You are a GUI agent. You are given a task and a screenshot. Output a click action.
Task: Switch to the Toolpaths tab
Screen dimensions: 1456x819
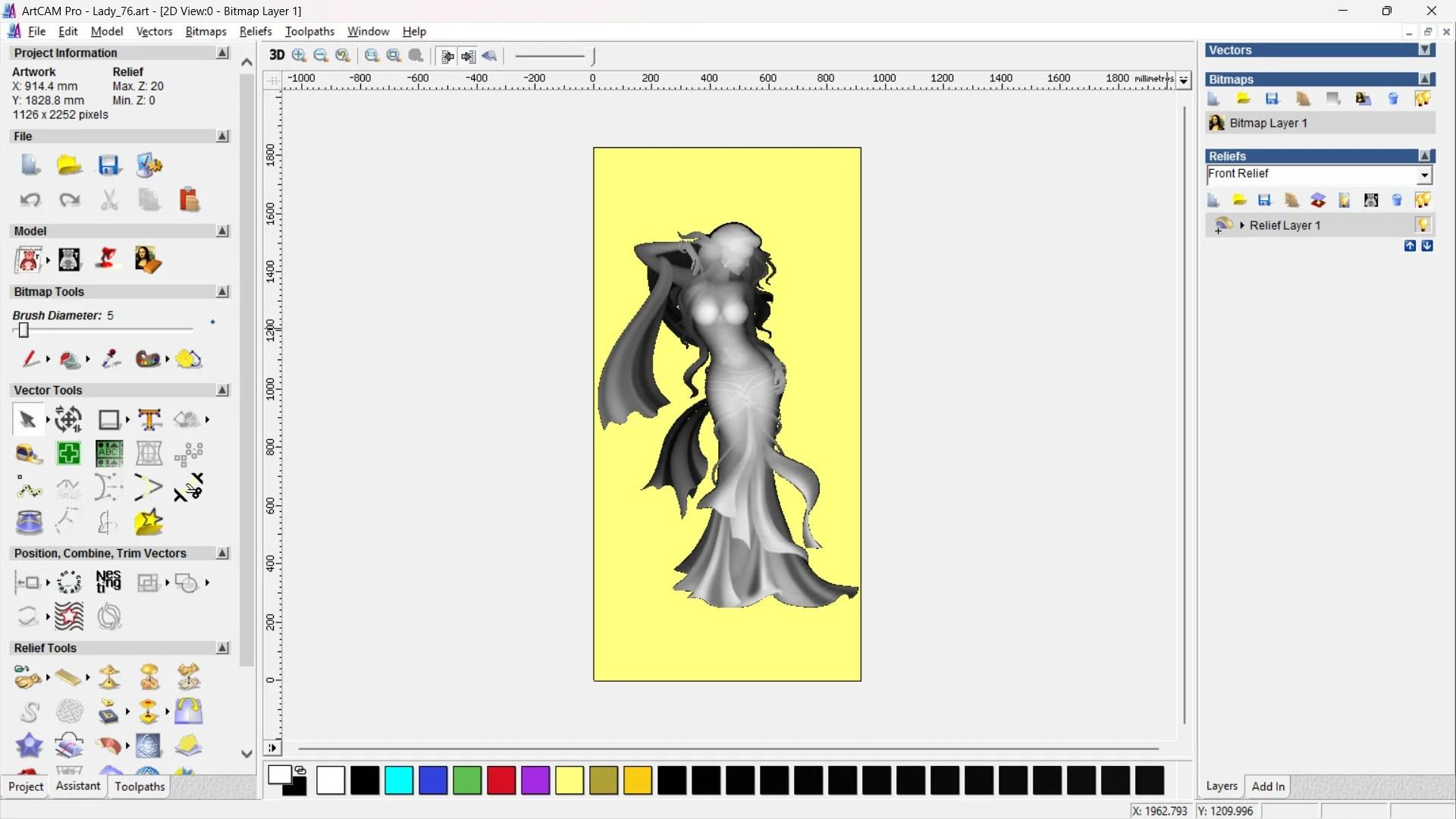[x=140, y=786]
